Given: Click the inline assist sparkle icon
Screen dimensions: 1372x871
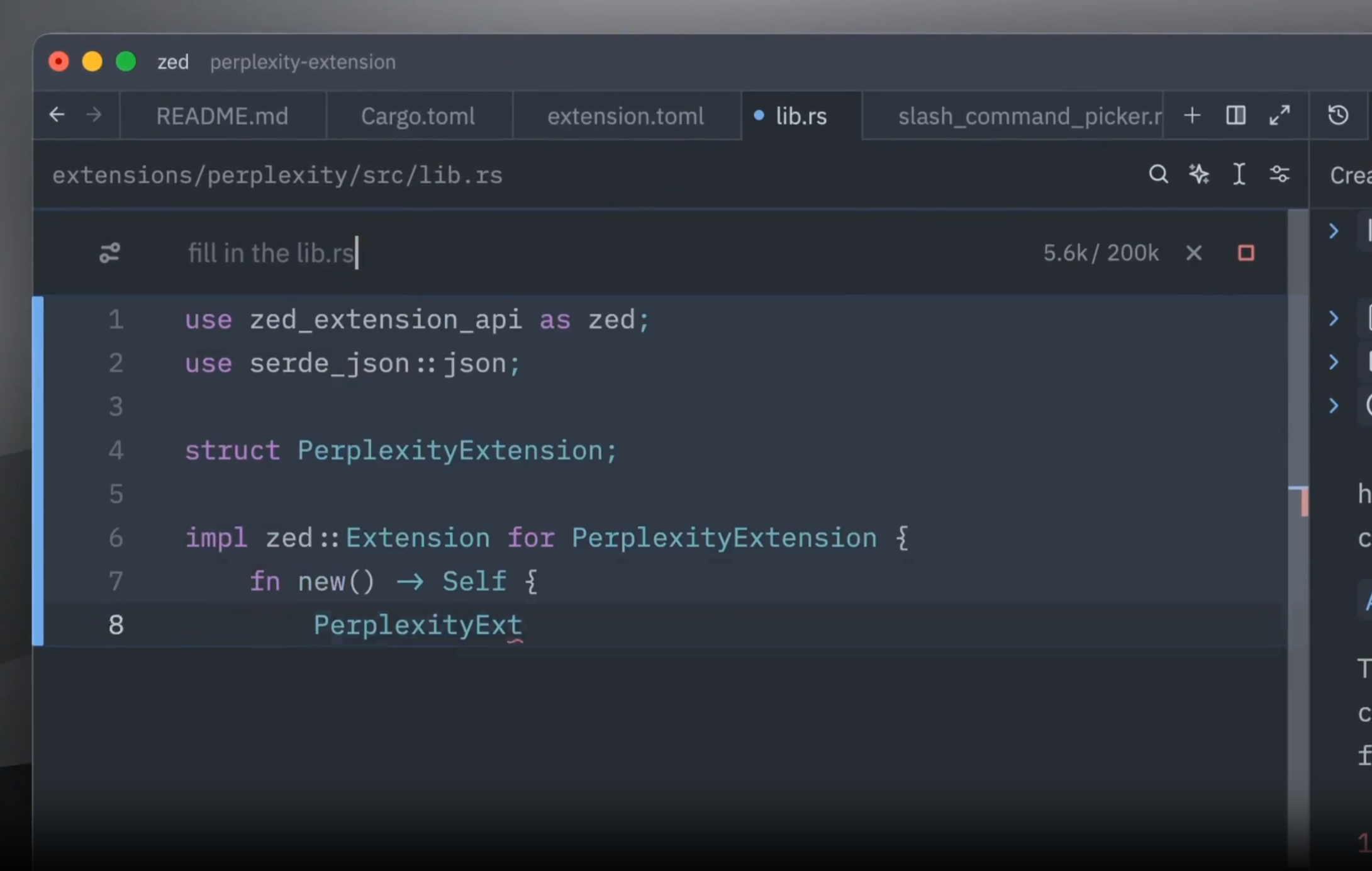Looking at the screenshot, I should [x=1198, y=174].
